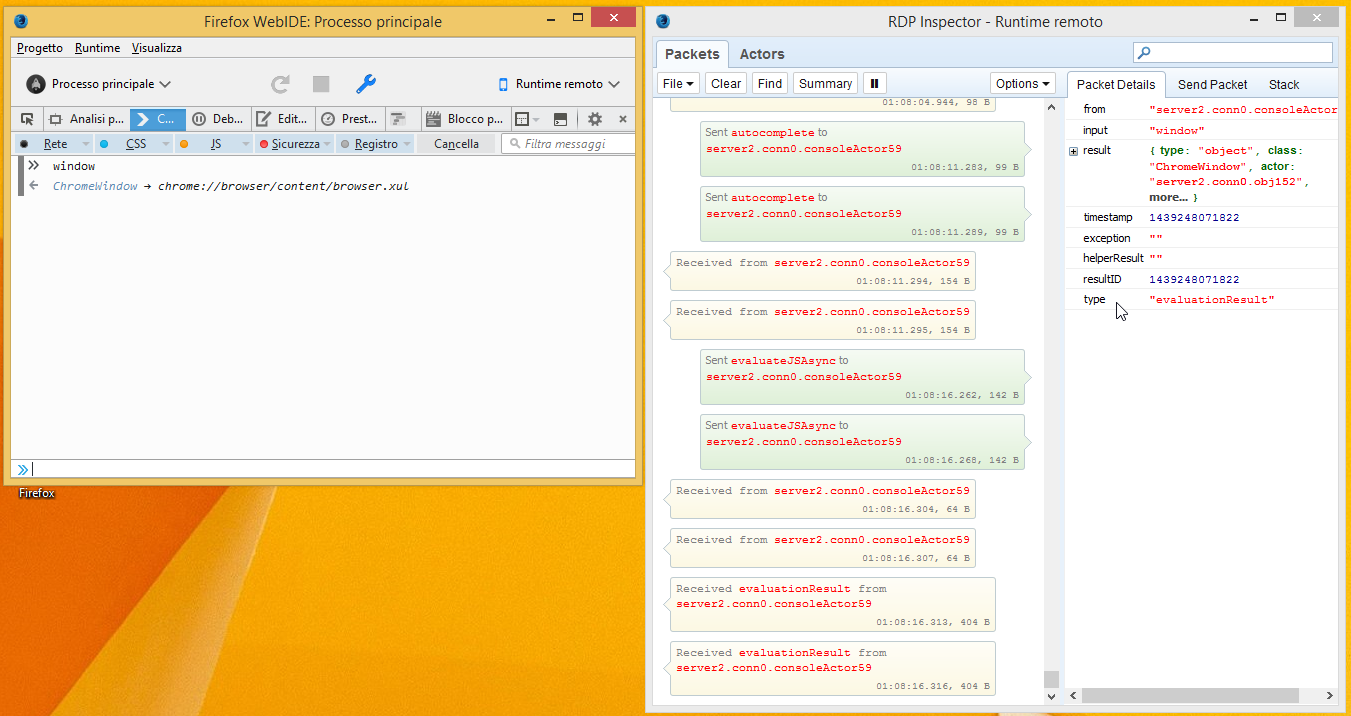Select the Sent autocomplete packet at 01:08:11.283
This screenshot has height=716, width=1351.
tap(862, 149)
